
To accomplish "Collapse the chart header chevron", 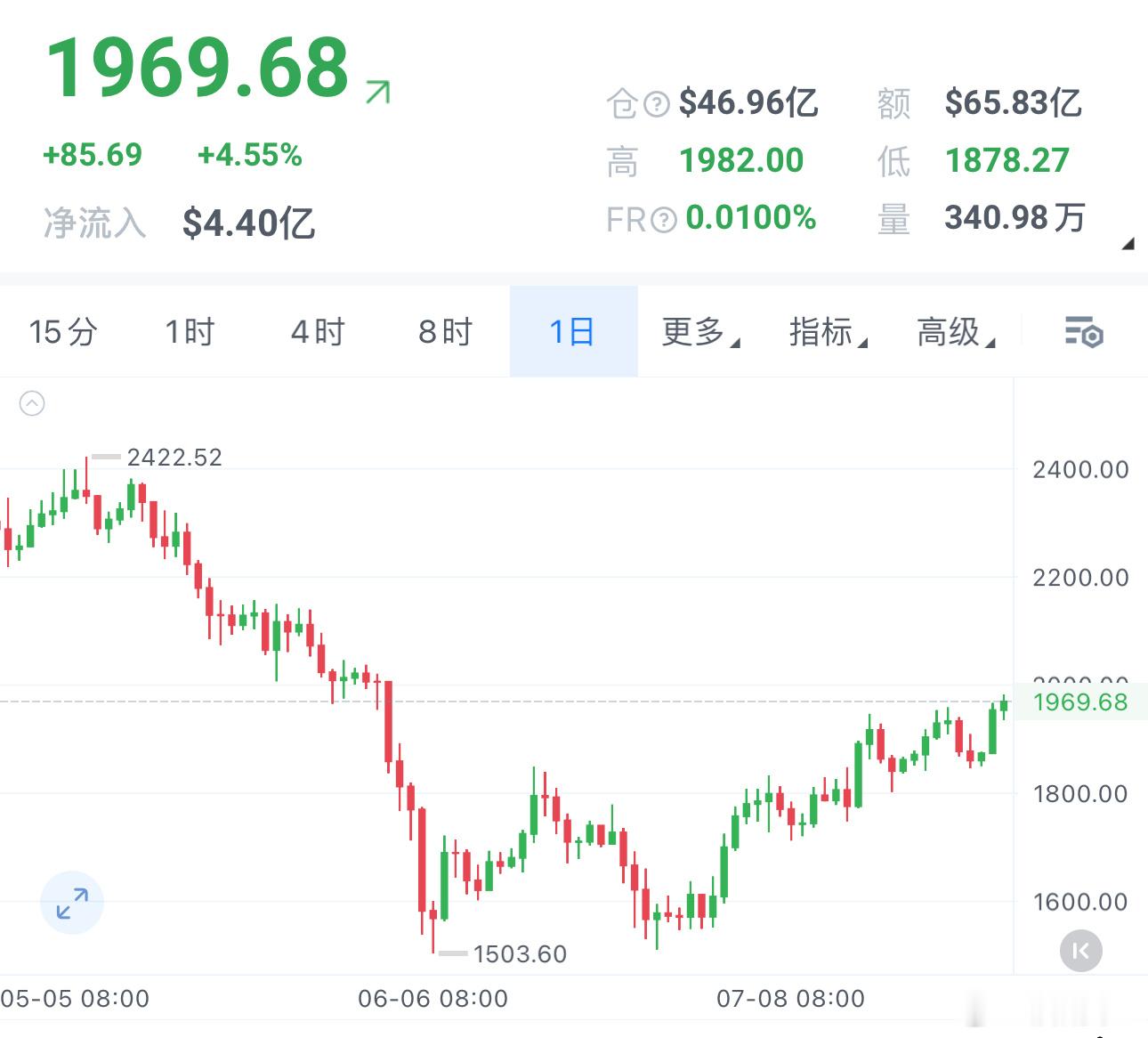I will [x=32, y=404].
